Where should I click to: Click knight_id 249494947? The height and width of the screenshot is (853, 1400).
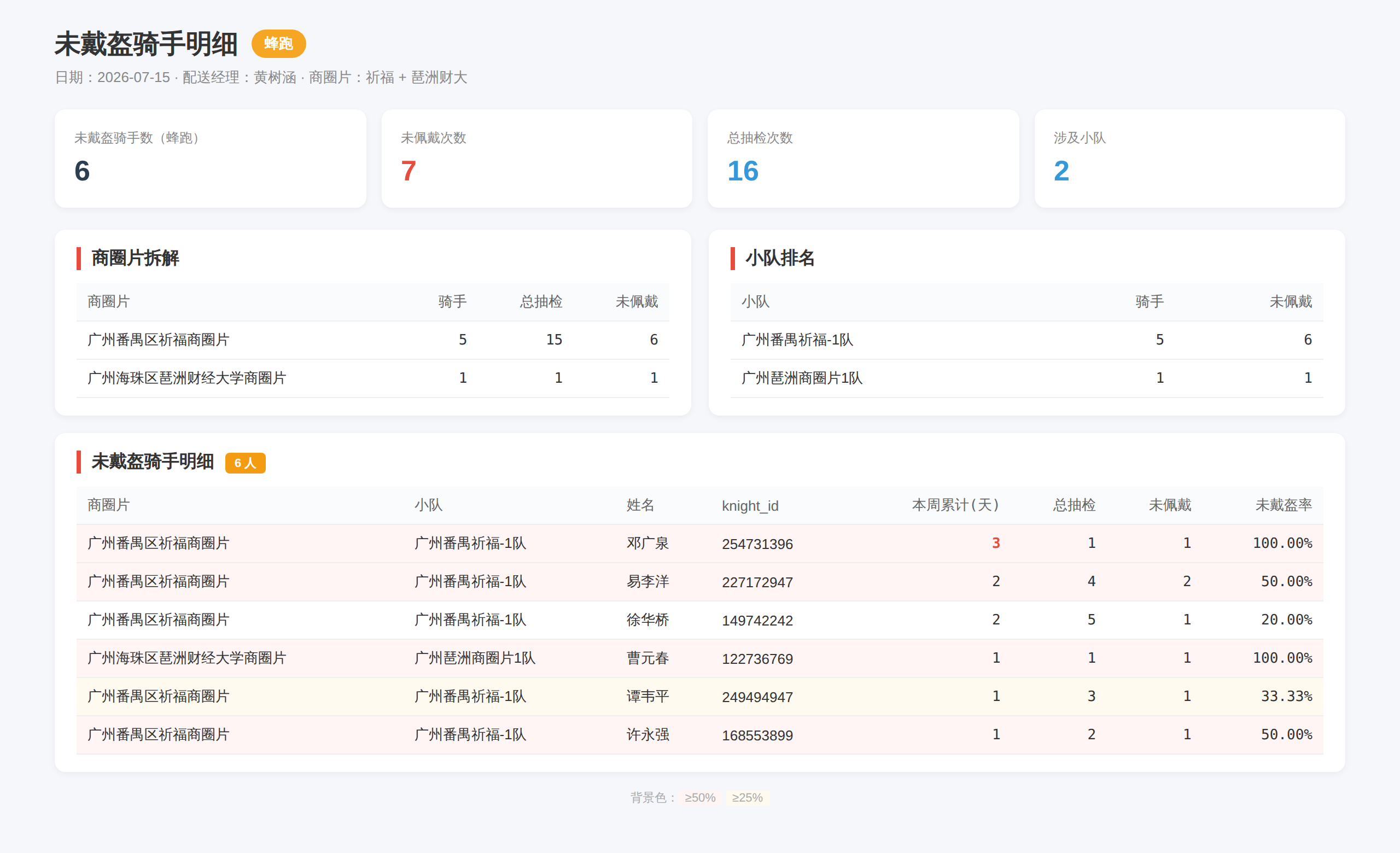click(x=757, y=697)
